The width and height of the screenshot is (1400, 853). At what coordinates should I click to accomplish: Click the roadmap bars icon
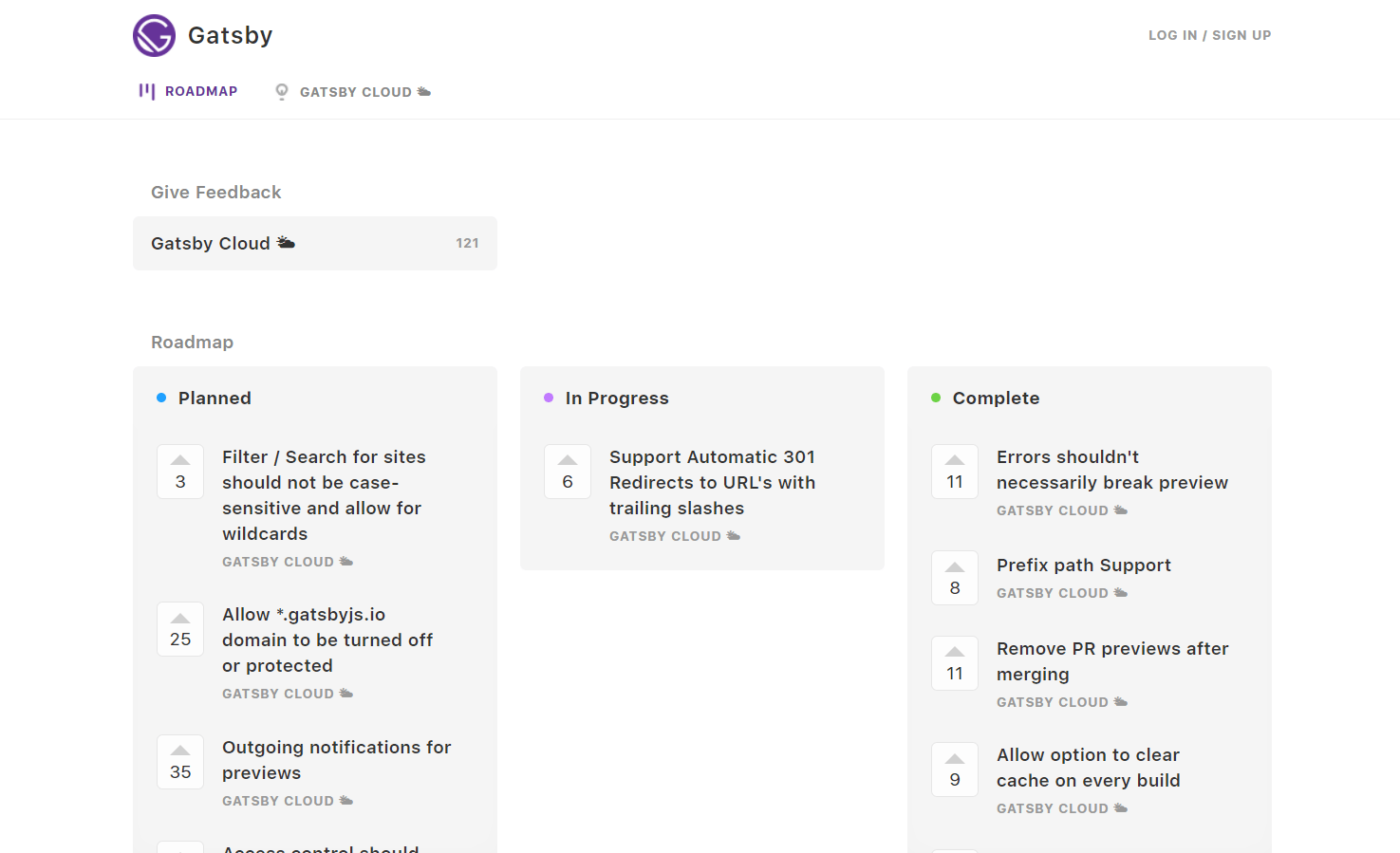point(147,91)
